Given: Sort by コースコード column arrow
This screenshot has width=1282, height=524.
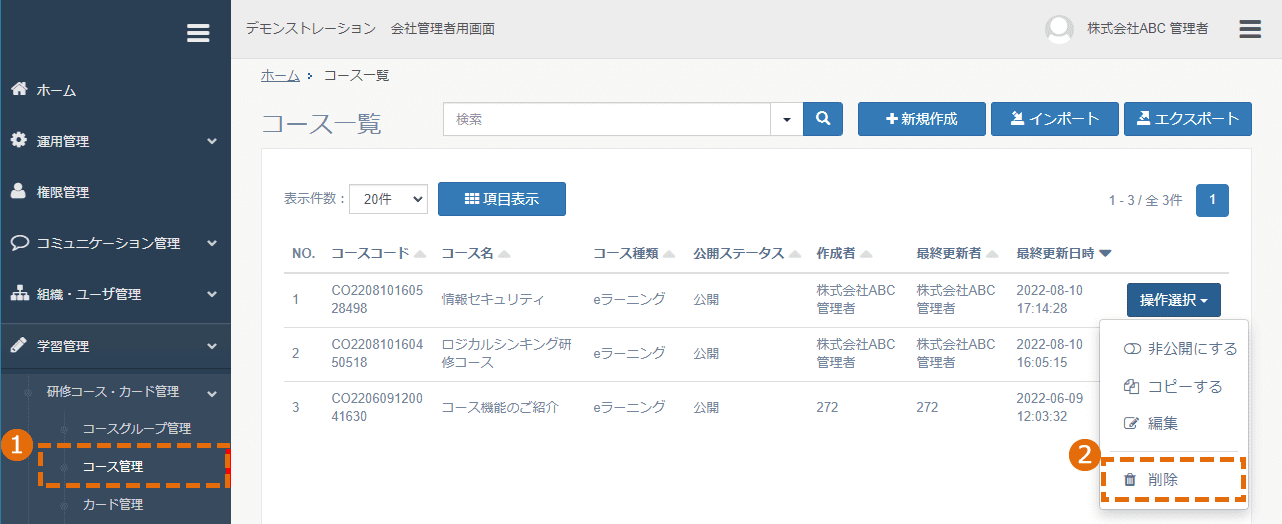Looking at the screenshot, I should tap(420, 254).
